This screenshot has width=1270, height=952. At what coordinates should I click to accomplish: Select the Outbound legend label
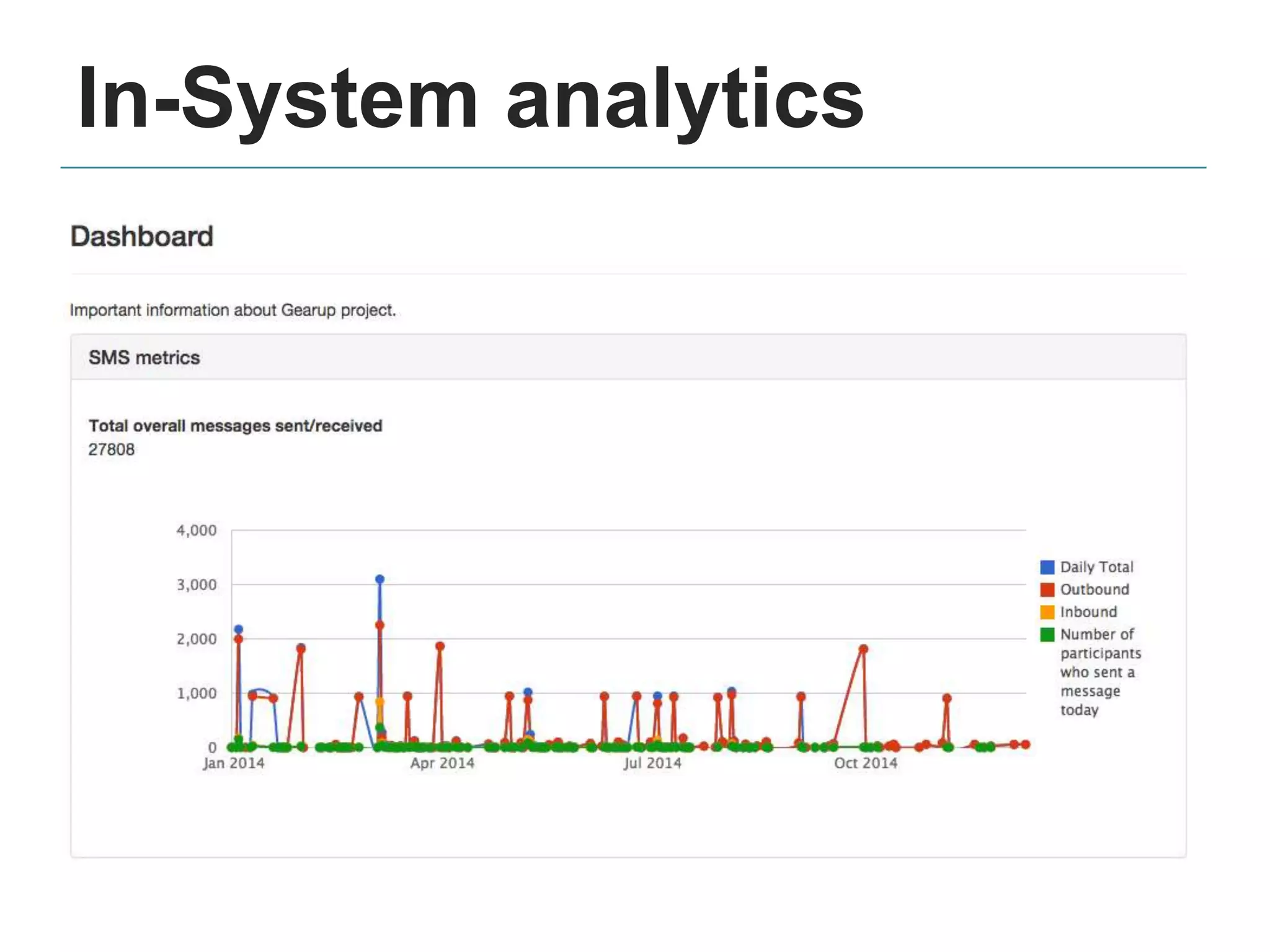[x=1095, y=589]
